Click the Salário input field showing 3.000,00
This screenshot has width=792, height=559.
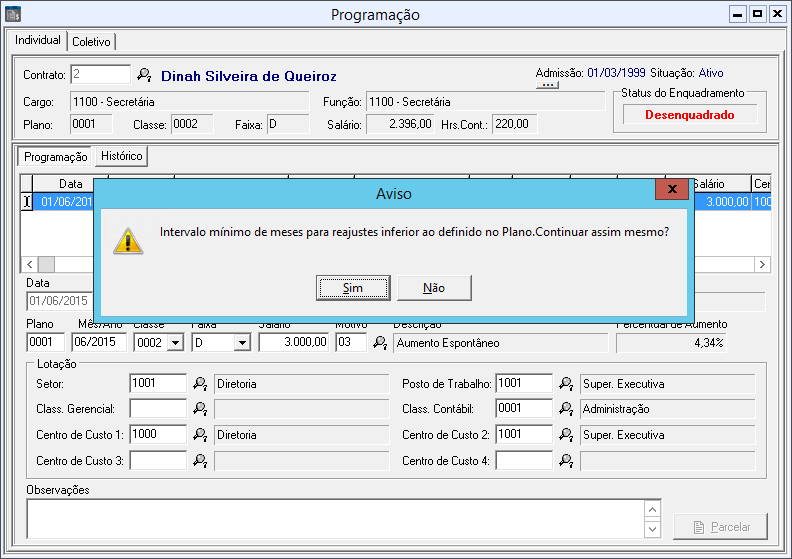pos(294,342)
